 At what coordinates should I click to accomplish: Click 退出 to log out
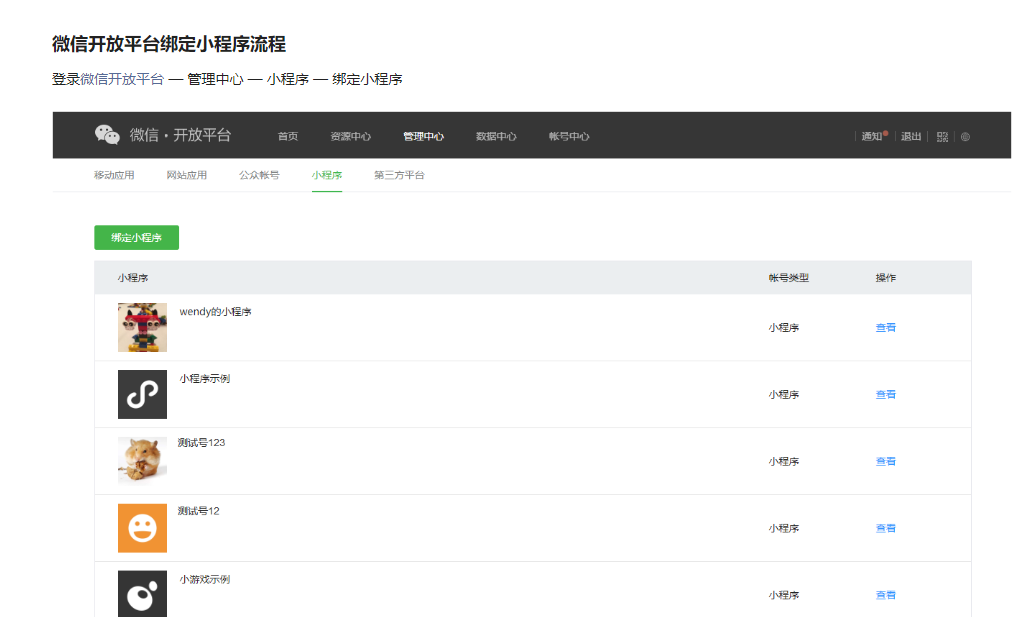click(x=911, y=136)
